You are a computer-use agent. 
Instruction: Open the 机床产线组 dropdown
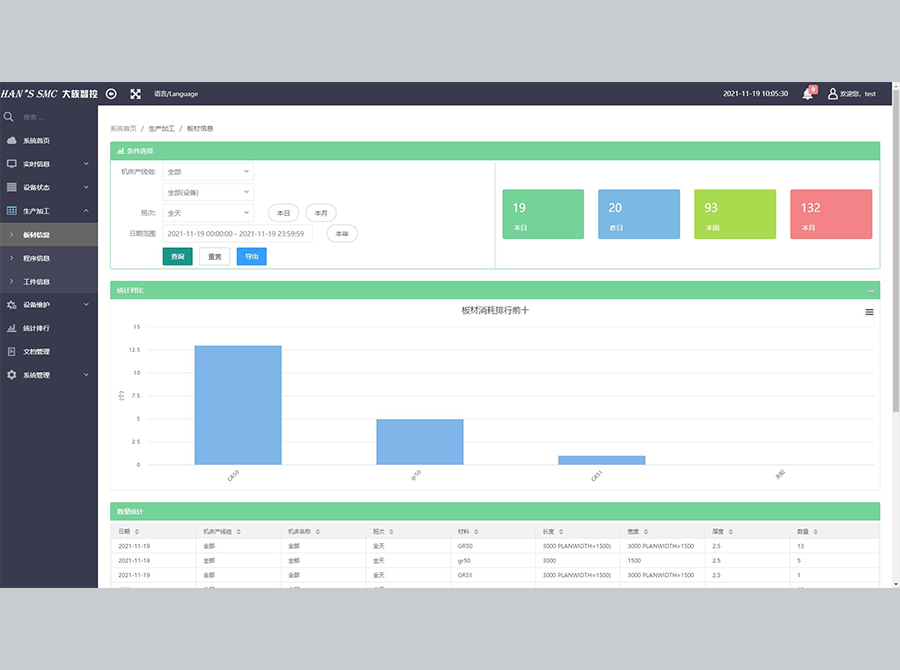[x=208, y=172]
